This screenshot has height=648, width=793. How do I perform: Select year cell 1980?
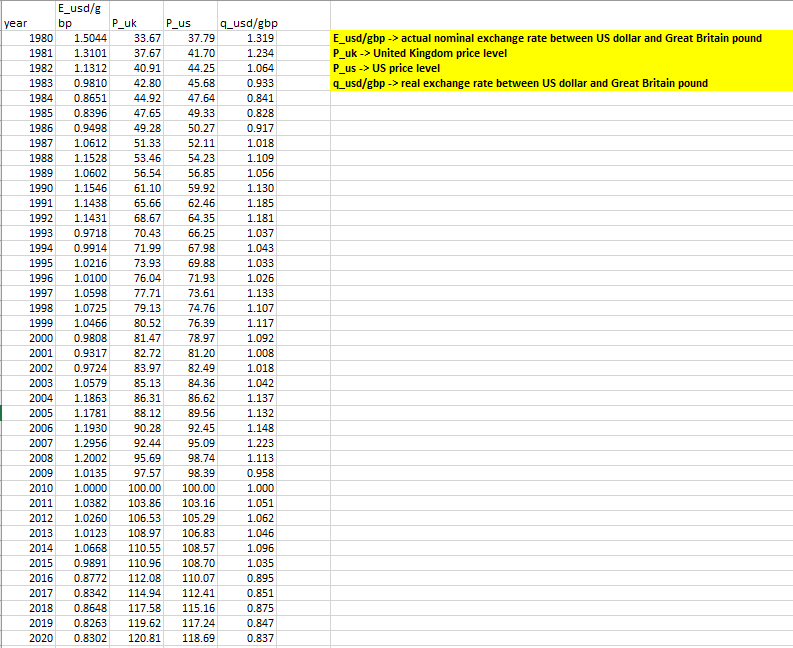[x=28, y=38]
